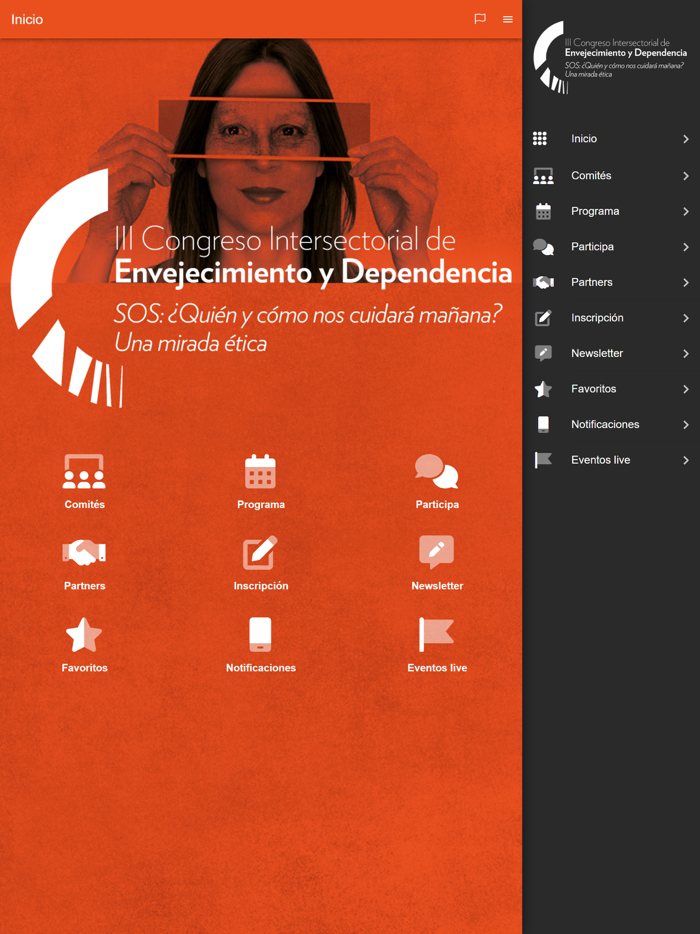Expand Inicio chevron in sidebar
The height and width of the screenshot is (934, 700).
pos(686,139)
